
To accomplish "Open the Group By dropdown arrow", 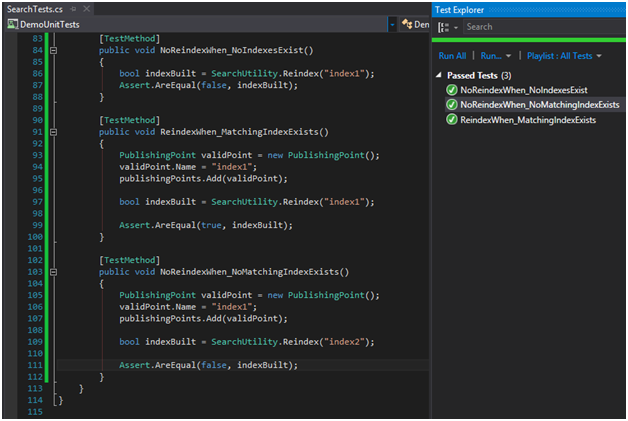I will pyautogui.click(x=456, y=28).
